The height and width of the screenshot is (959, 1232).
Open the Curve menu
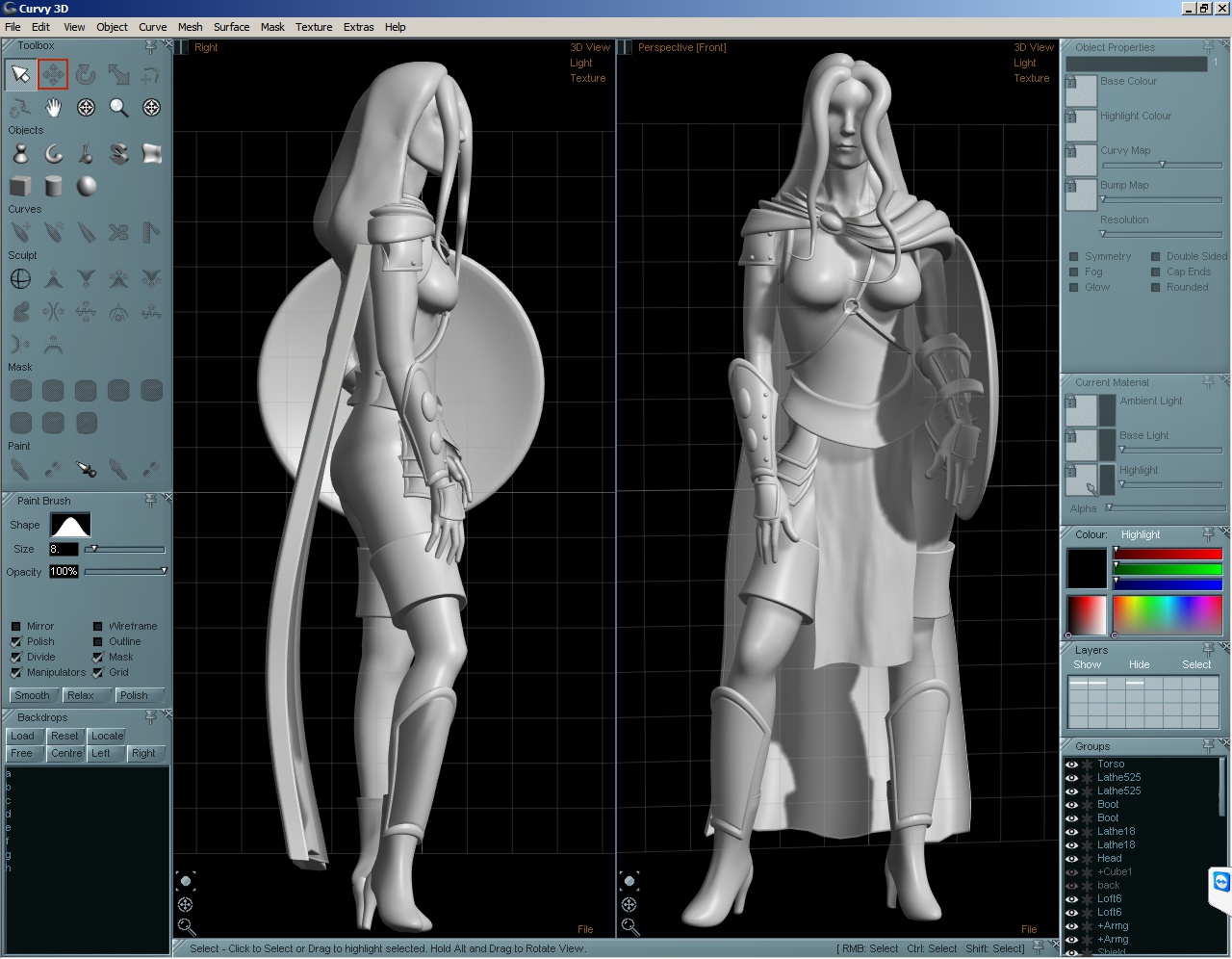[x=152, y=27]
